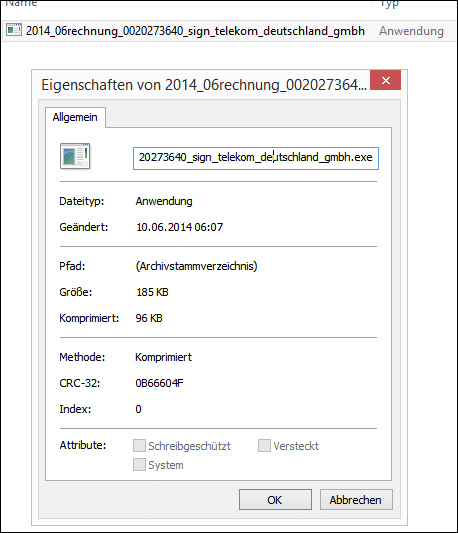The image size is (458, 533).
Task: Click the Komprimiert size 96 KB
Action: (x=149, y=318)
